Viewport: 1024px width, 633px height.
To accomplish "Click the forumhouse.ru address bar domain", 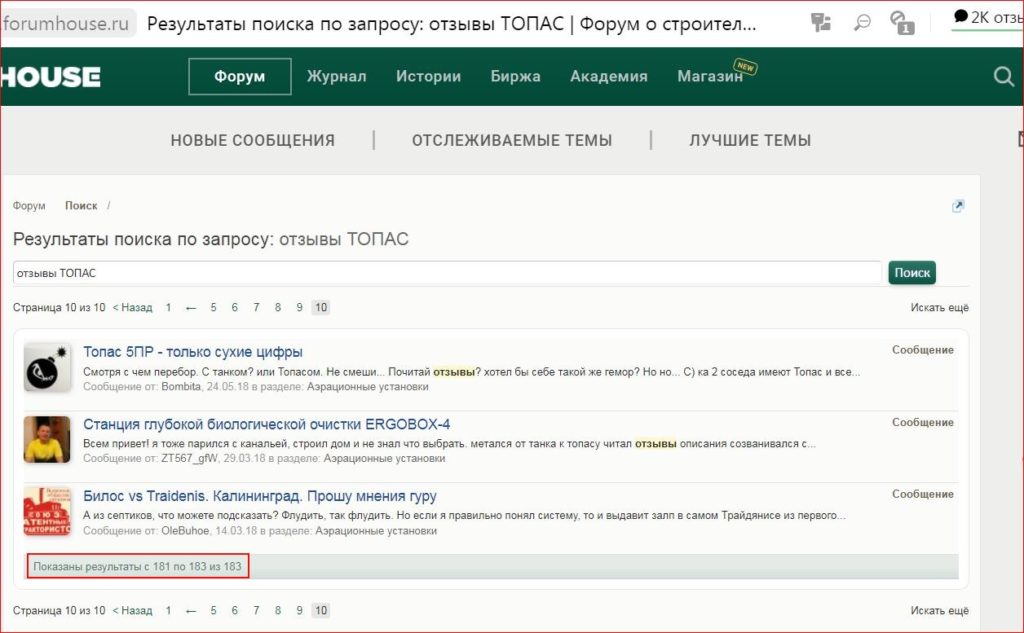I will click(x=67, y=24).
